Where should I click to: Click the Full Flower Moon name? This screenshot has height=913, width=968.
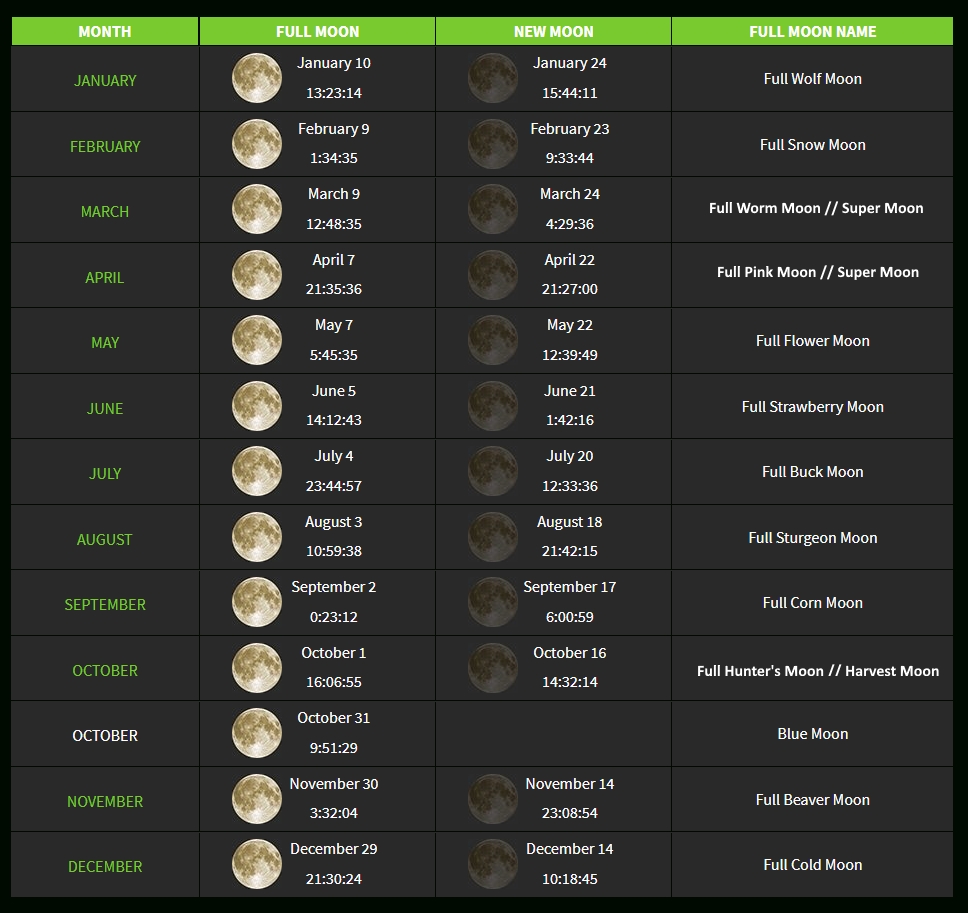point(812,341)
